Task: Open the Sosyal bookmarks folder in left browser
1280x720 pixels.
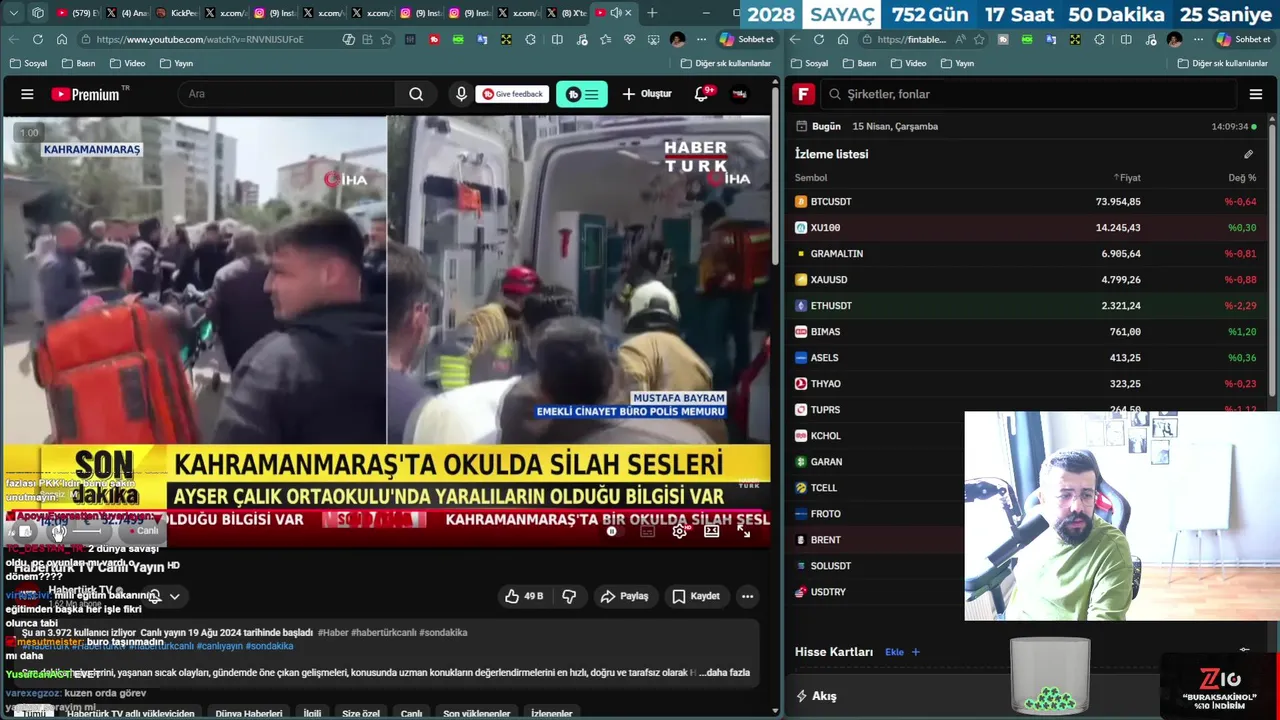Action: pos(28,63)
